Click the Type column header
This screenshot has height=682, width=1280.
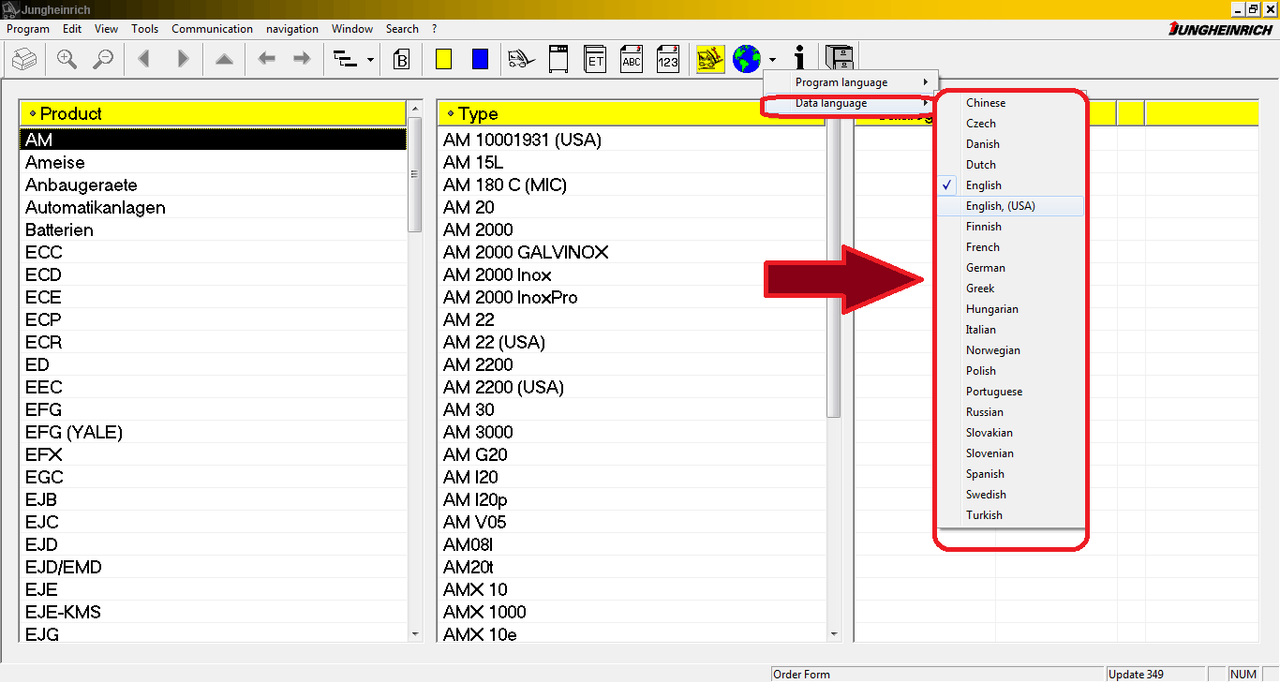click(x=631, y=113)
